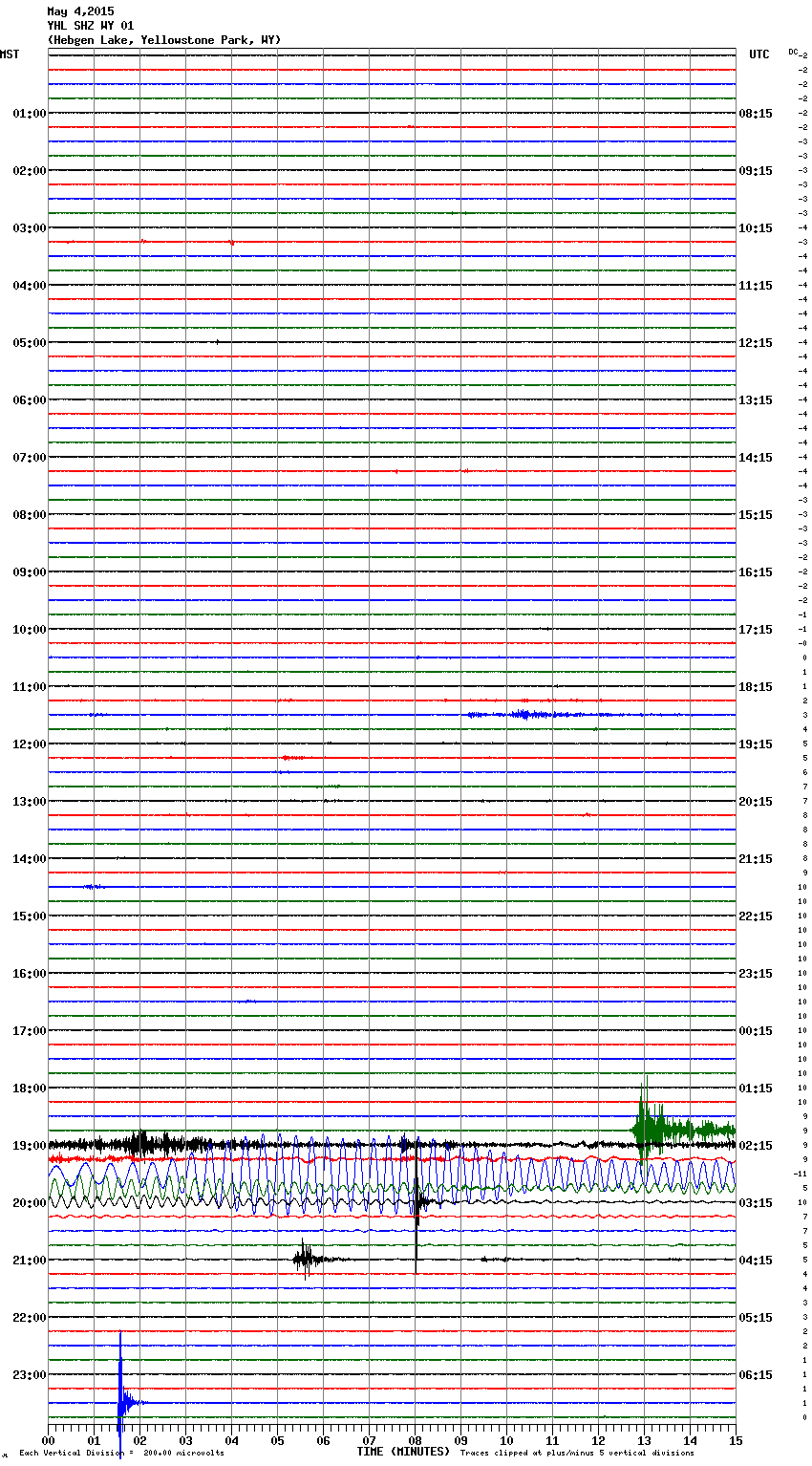Select station code YHL SHZ WY 01
Screen dimensions: 812x1466
pos(91,26)
